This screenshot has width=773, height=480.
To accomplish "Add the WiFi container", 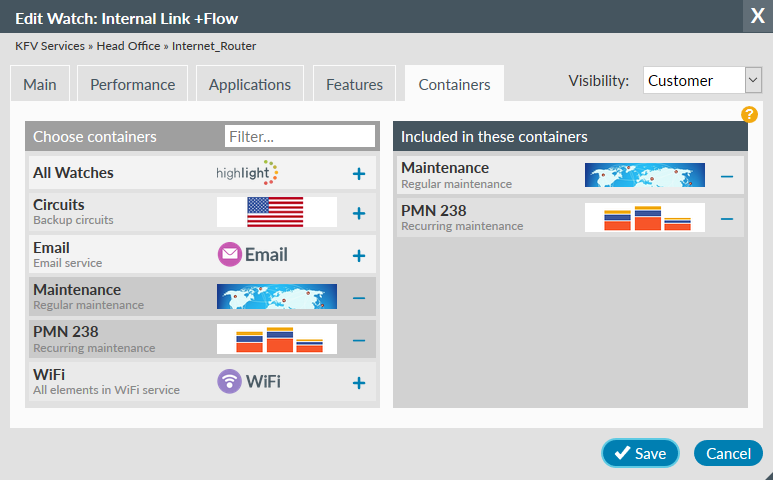I will point(359,383).
